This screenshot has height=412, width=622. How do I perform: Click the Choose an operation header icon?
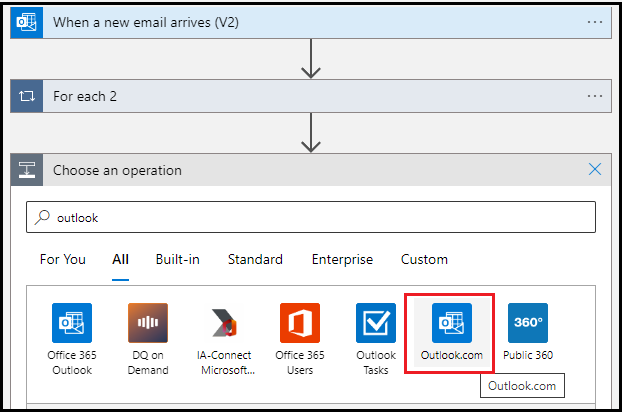(27, 170)
